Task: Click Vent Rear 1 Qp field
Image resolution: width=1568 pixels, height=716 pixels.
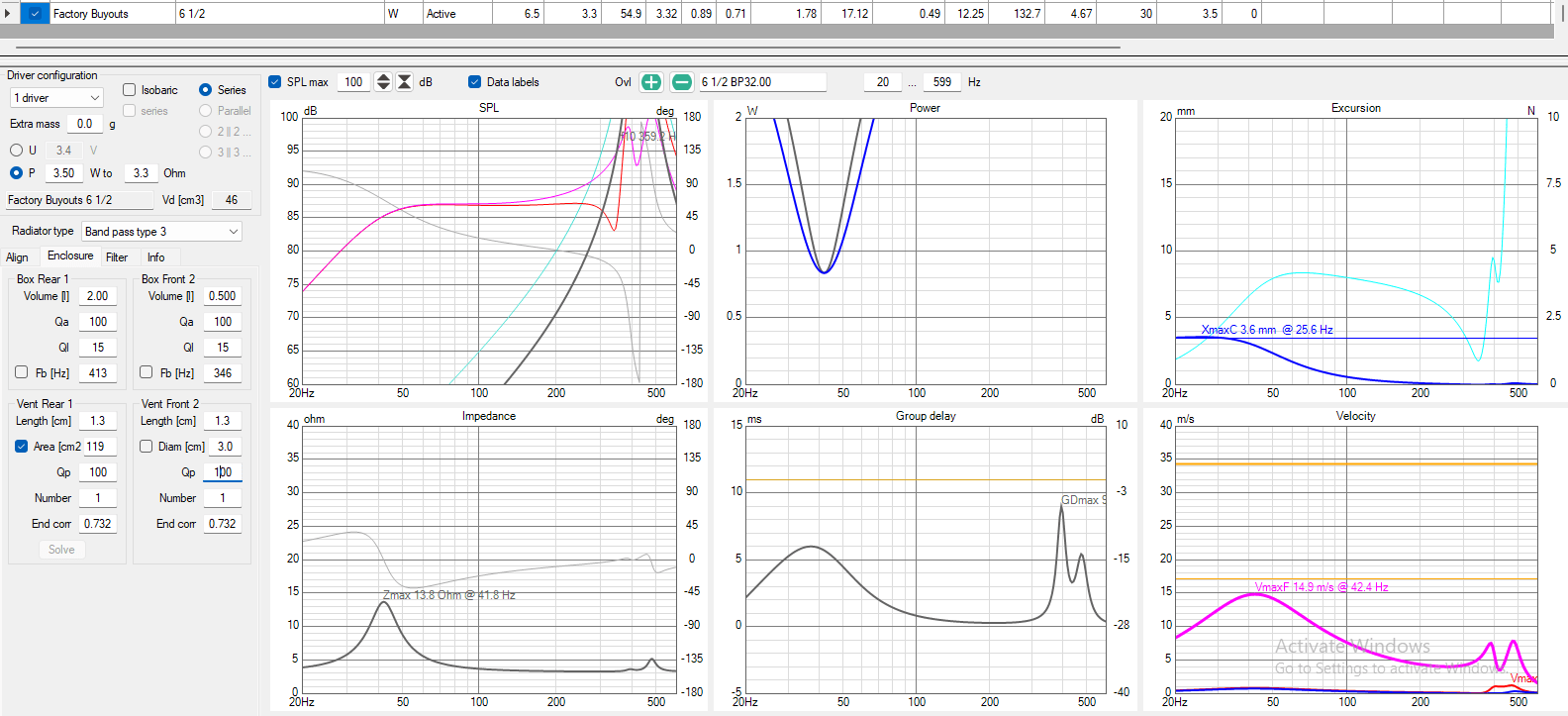Action: coord(98,472)
